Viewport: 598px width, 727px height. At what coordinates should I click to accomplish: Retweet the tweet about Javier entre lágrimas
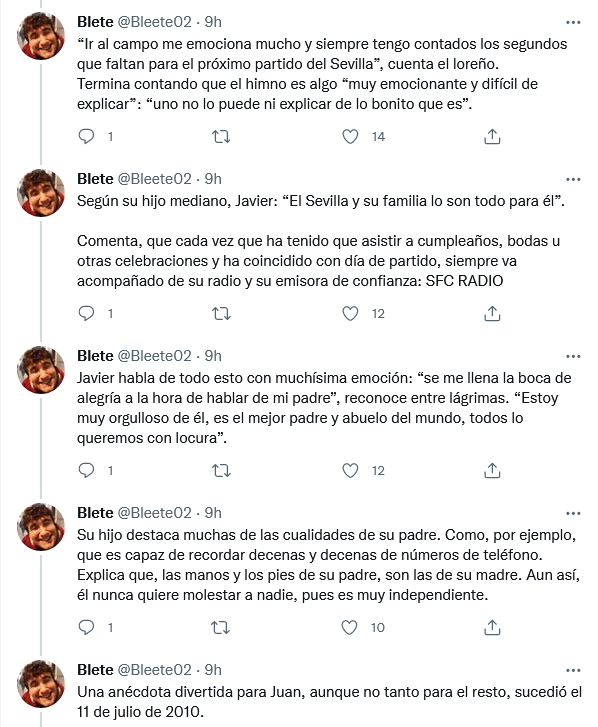pyautogui.click(x=221, y=471)
